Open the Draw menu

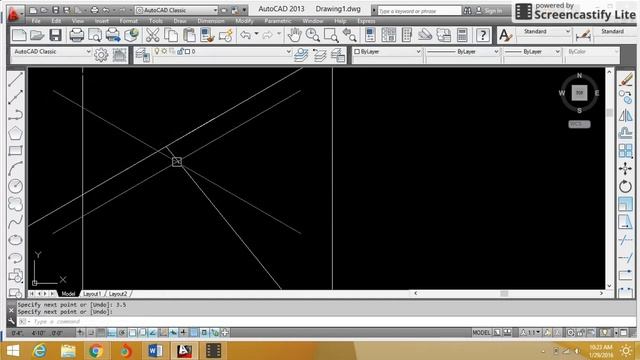coord(180,20)
